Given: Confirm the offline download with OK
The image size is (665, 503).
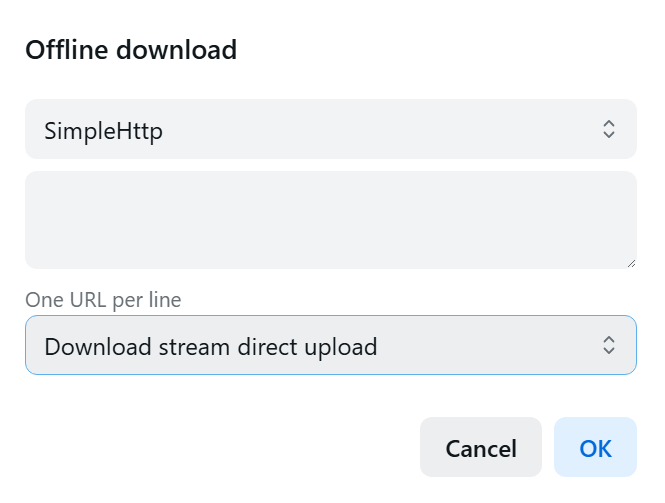Looking at the screenshot, I should (595, 447).
